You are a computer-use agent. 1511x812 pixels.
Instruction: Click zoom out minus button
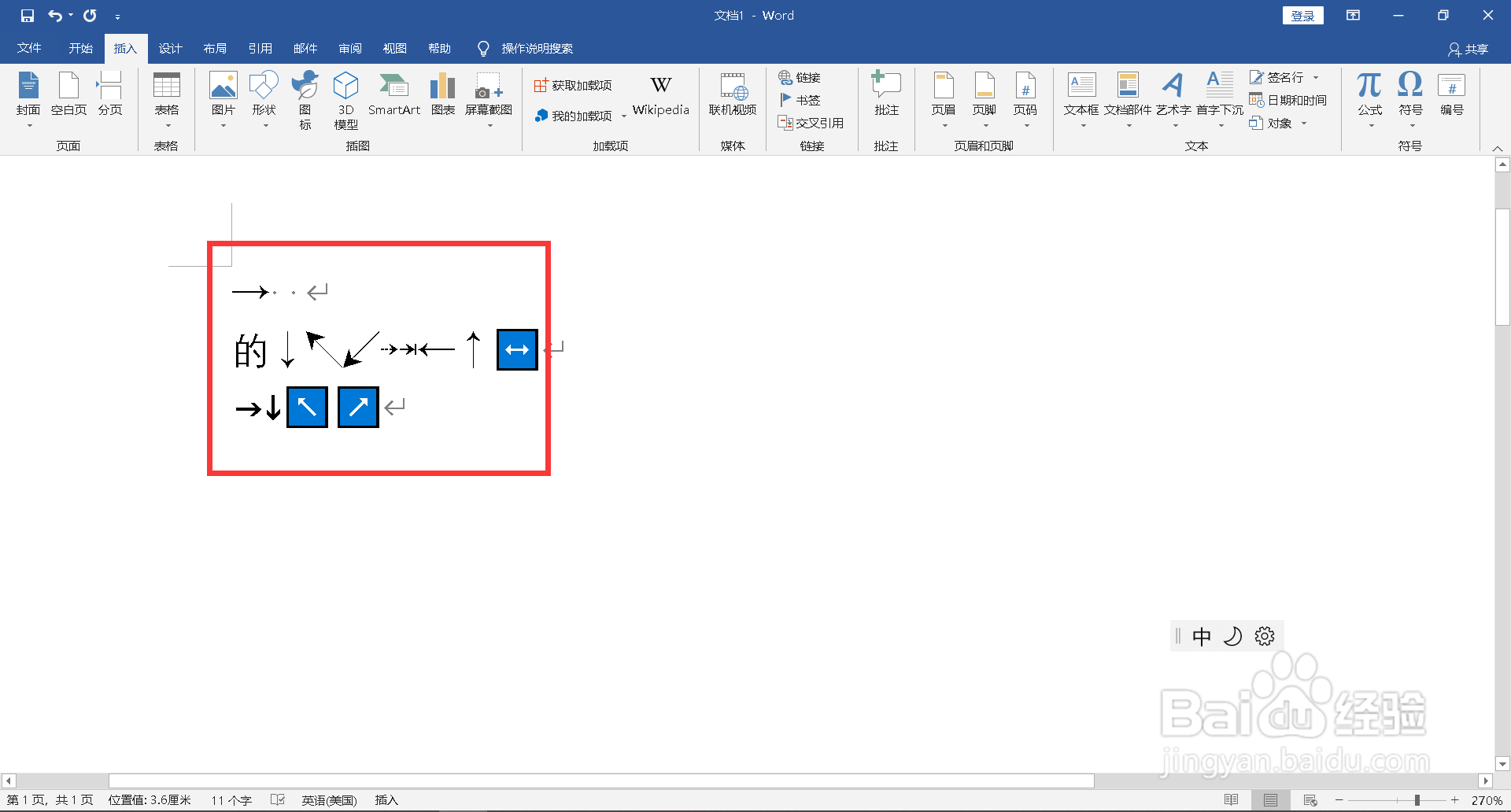(1339, 800)
